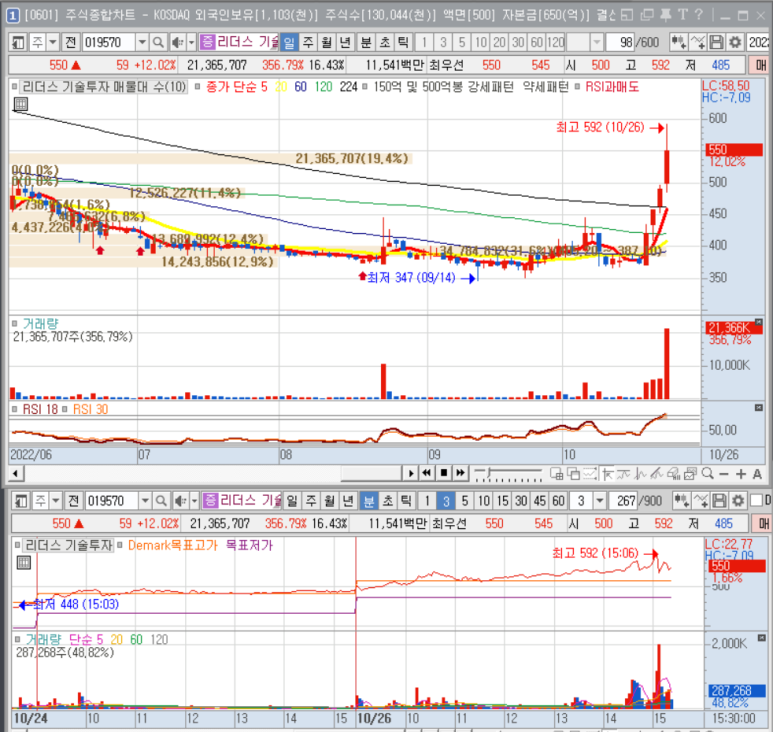Stop chart replay
Image resolution: width=773 pixels, height=732 pixels.
tap(444, 474)
